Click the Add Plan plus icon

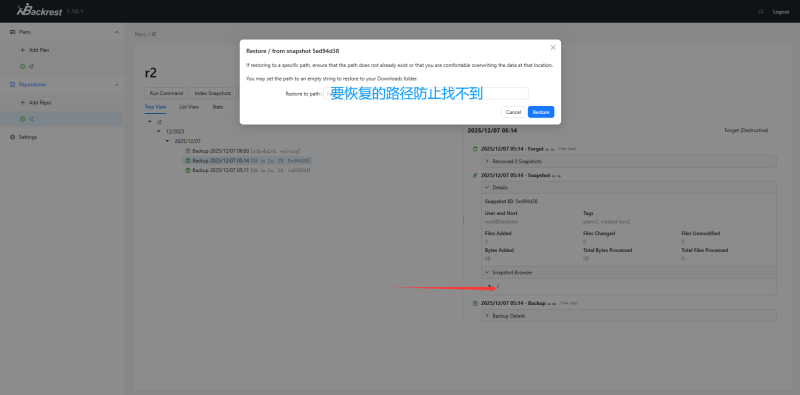(22, 50)
